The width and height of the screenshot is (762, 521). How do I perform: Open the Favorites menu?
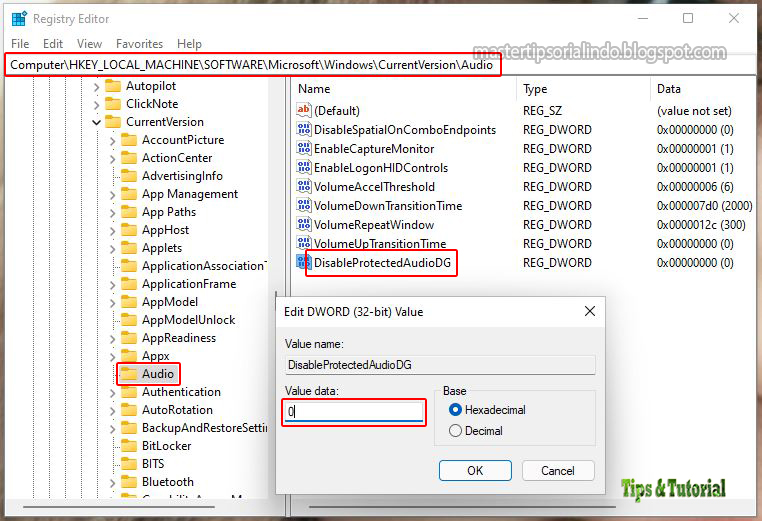tap(139, 44)
